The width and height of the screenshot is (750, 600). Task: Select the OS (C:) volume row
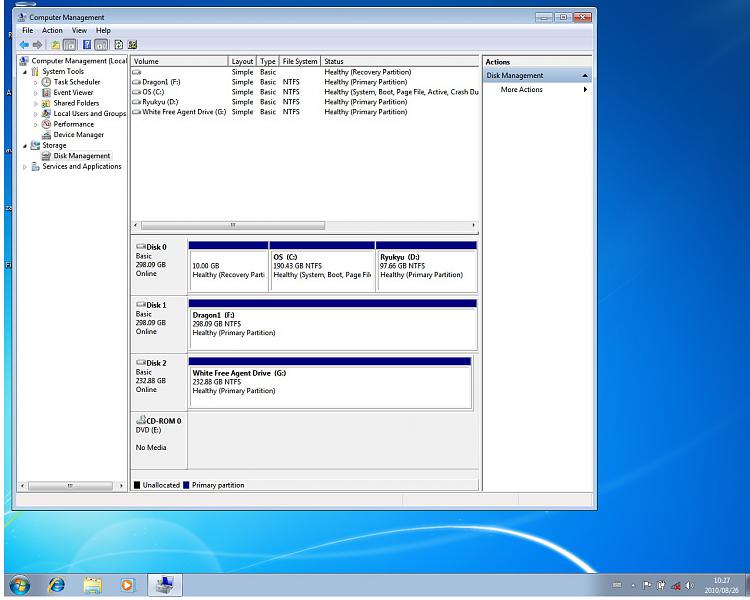305,92
